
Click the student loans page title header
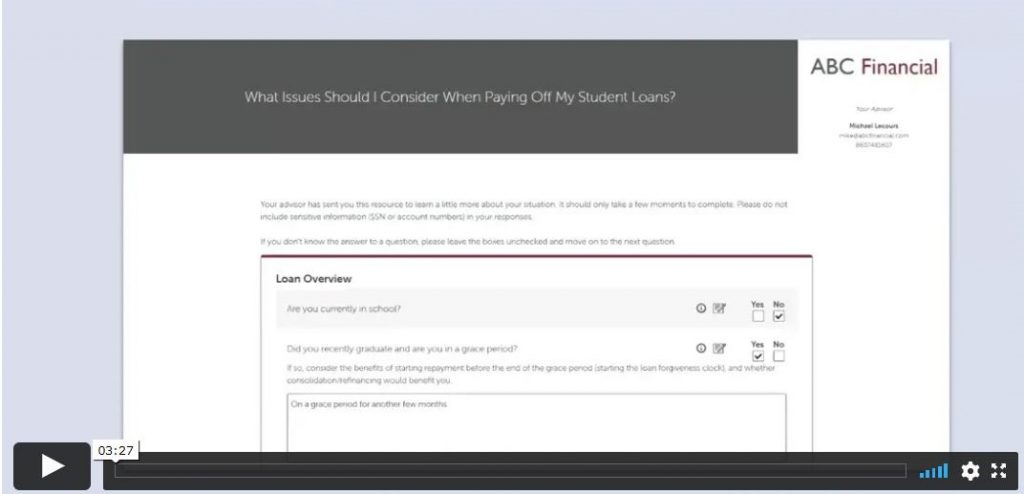[x=460, y=97]
